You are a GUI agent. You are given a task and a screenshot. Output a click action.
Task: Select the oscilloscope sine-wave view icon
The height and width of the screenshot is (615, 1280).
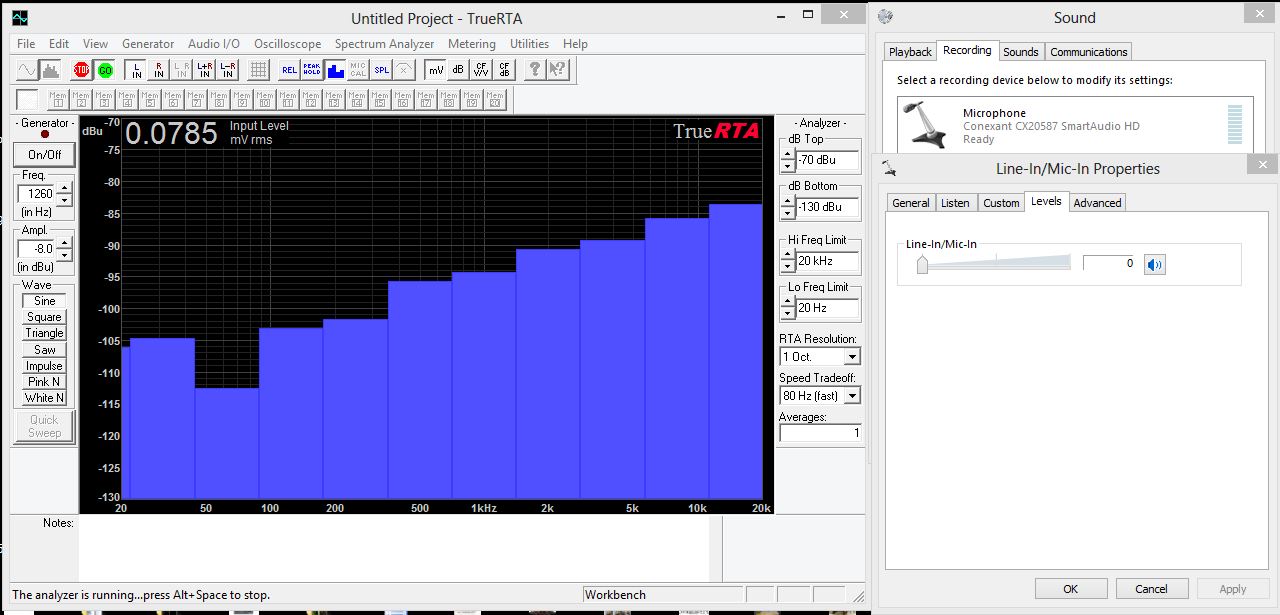pyautogui.click(x=27, y=70)
